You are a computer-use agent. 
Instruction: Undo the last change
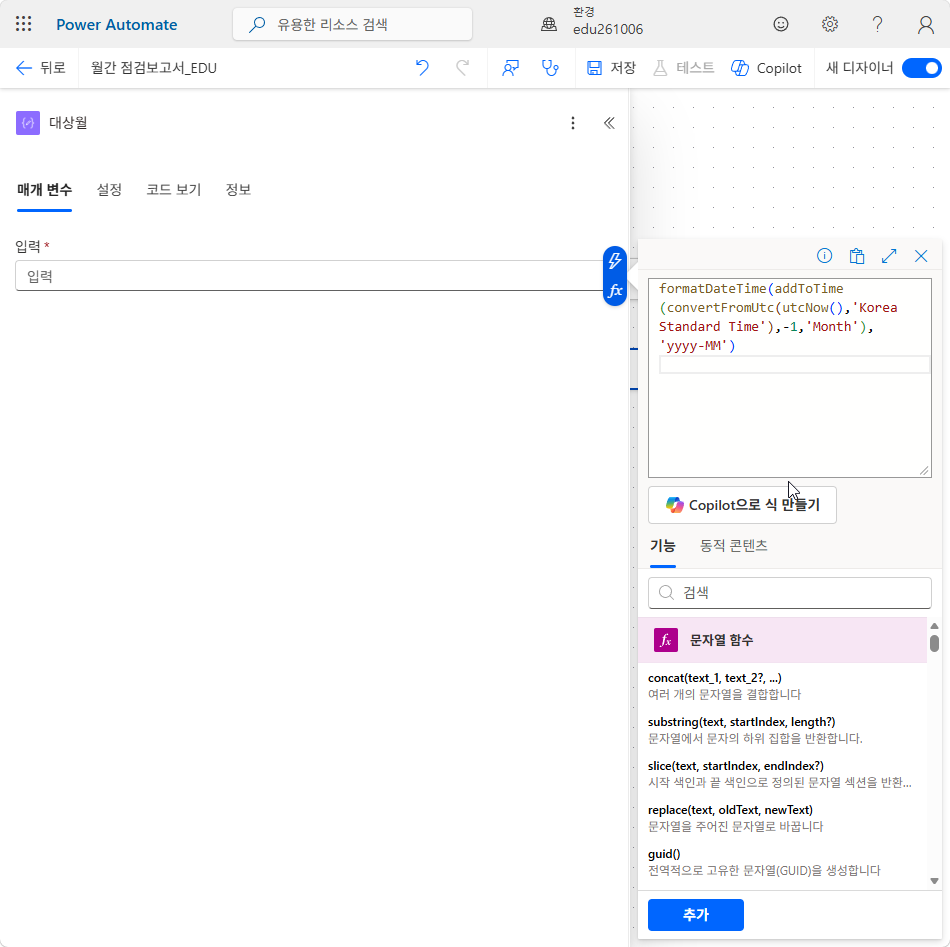422,68
